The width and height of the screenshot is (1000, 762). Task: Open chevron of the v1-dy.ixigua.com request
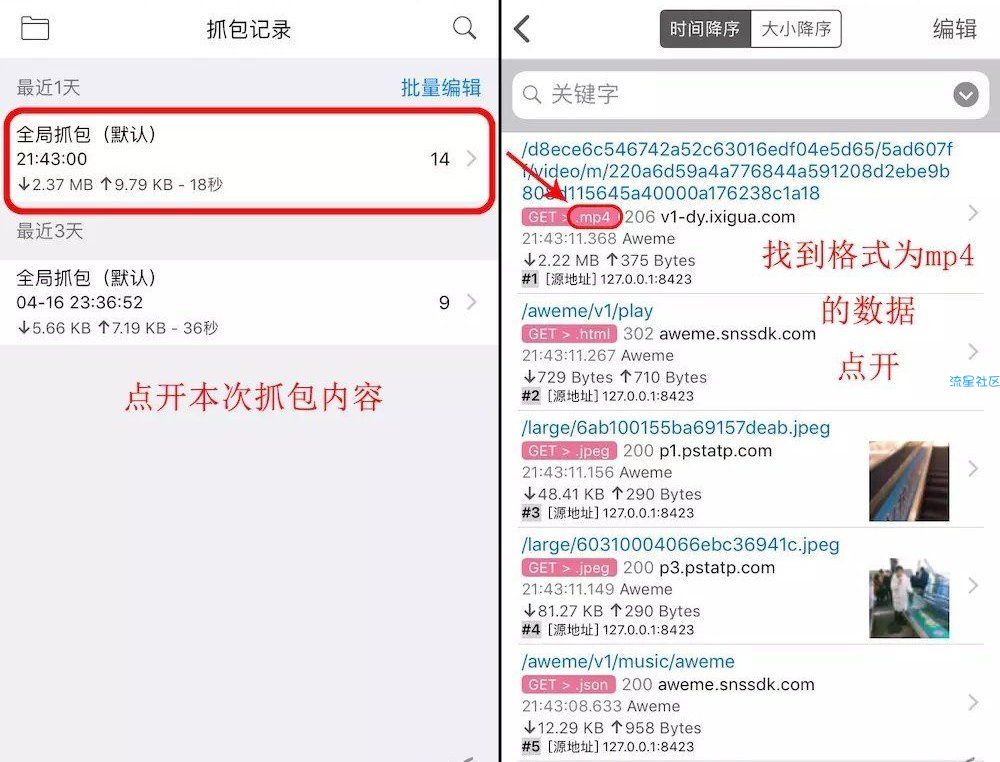click(x=973, y=213)
